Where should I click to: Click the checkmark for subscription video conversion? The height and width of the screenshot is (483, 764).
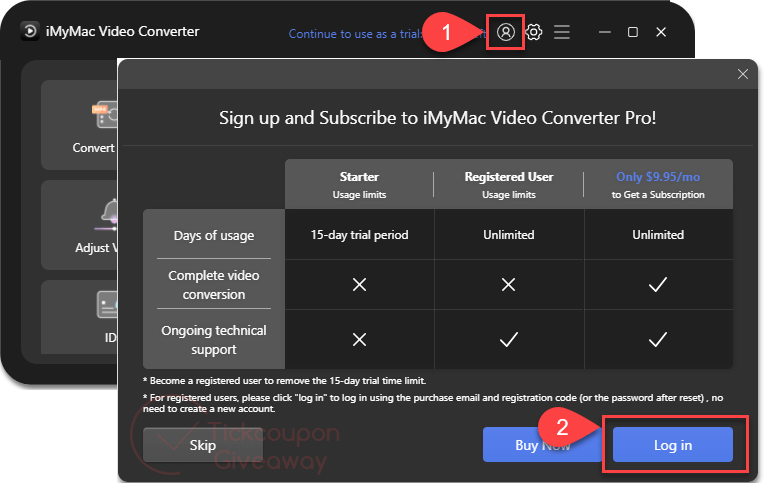point(658,285)
